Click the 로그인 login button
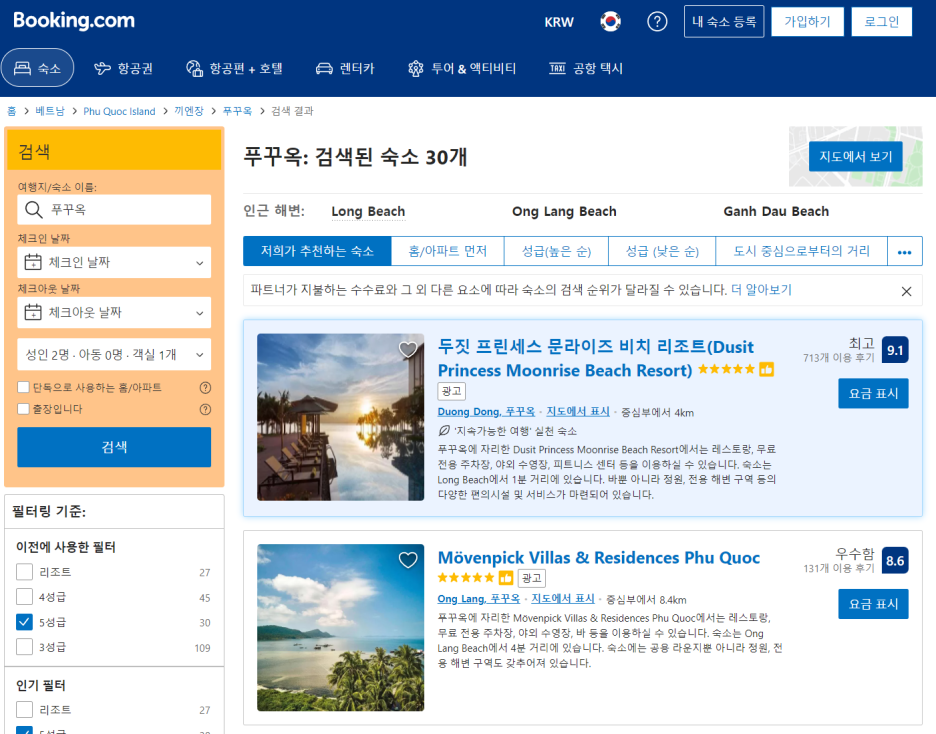 click(x=882, y=22)
